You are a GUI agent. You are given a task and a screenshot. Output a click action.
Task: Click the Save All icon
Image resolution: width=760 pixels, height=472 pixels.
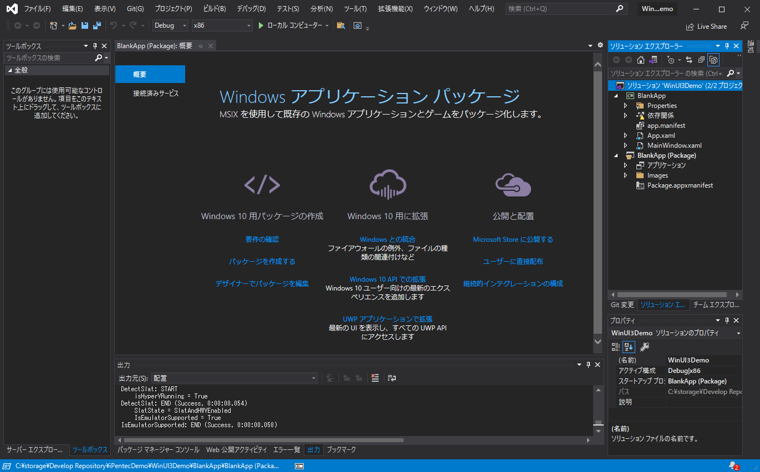[x=97, y=26]
